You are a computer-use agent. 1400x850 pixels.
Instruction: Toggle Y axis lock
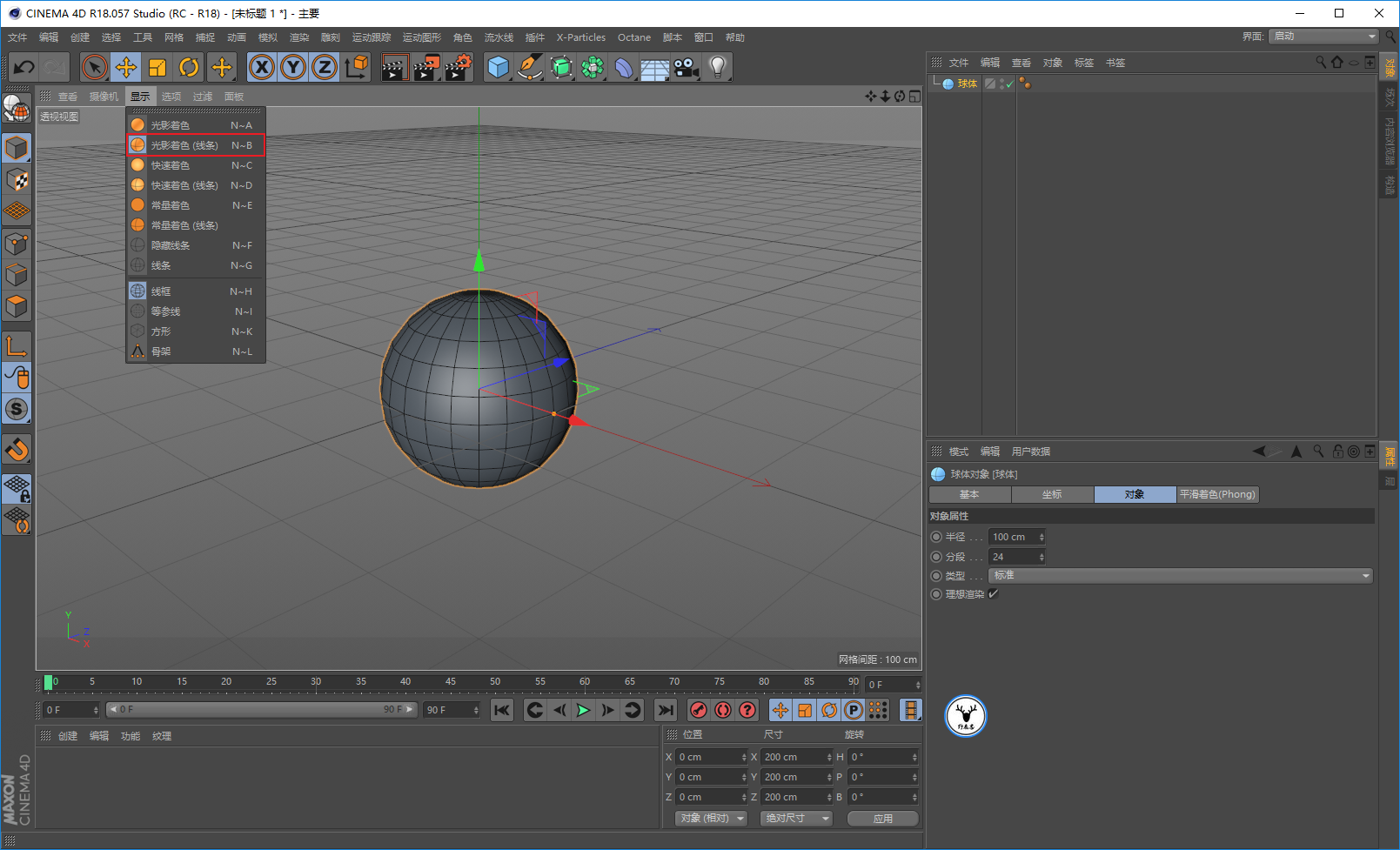(x=293, y=67)
